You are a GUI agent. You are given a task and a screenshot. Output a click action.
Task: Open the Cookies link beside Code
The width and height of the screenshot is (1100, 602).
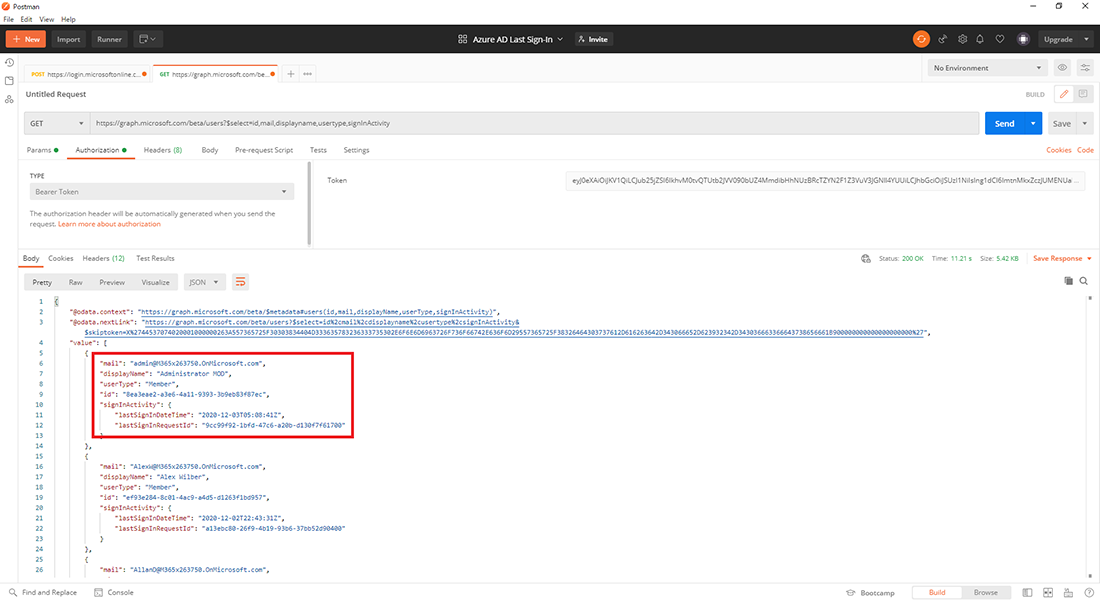point(1059,150)
